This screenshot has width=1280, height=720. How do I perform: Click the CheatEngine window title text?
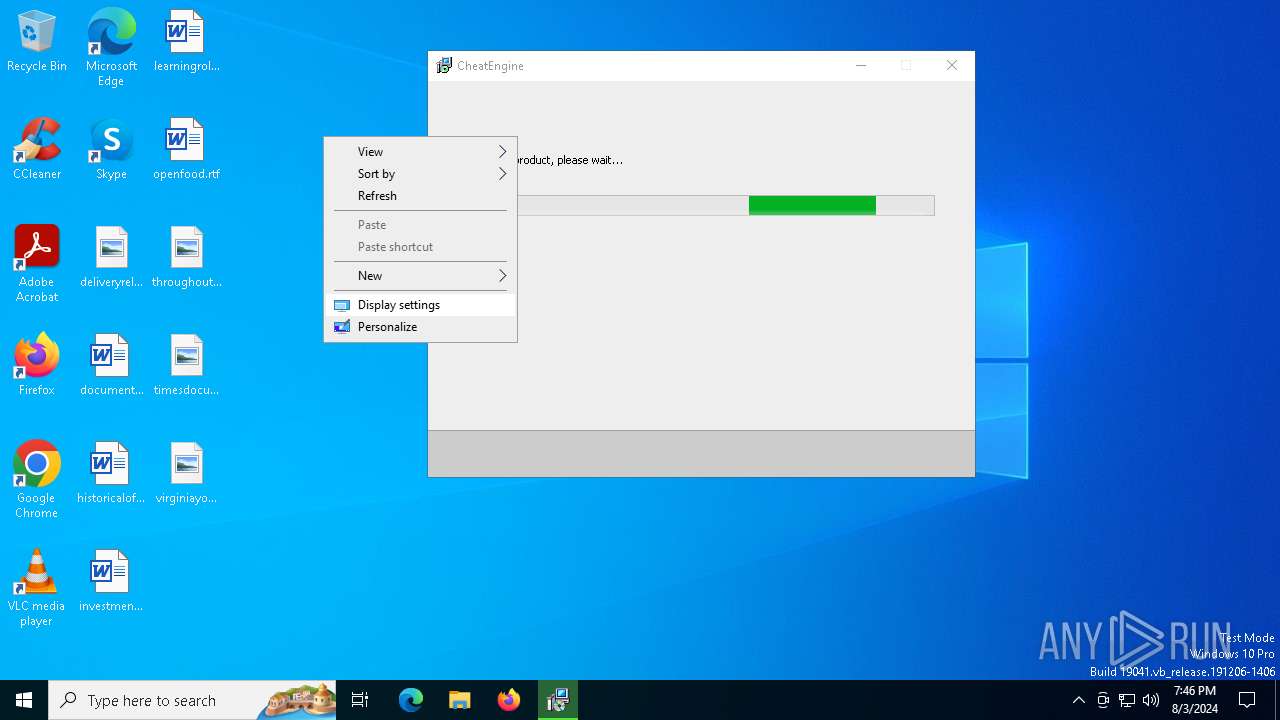click(x=490, y=66)
